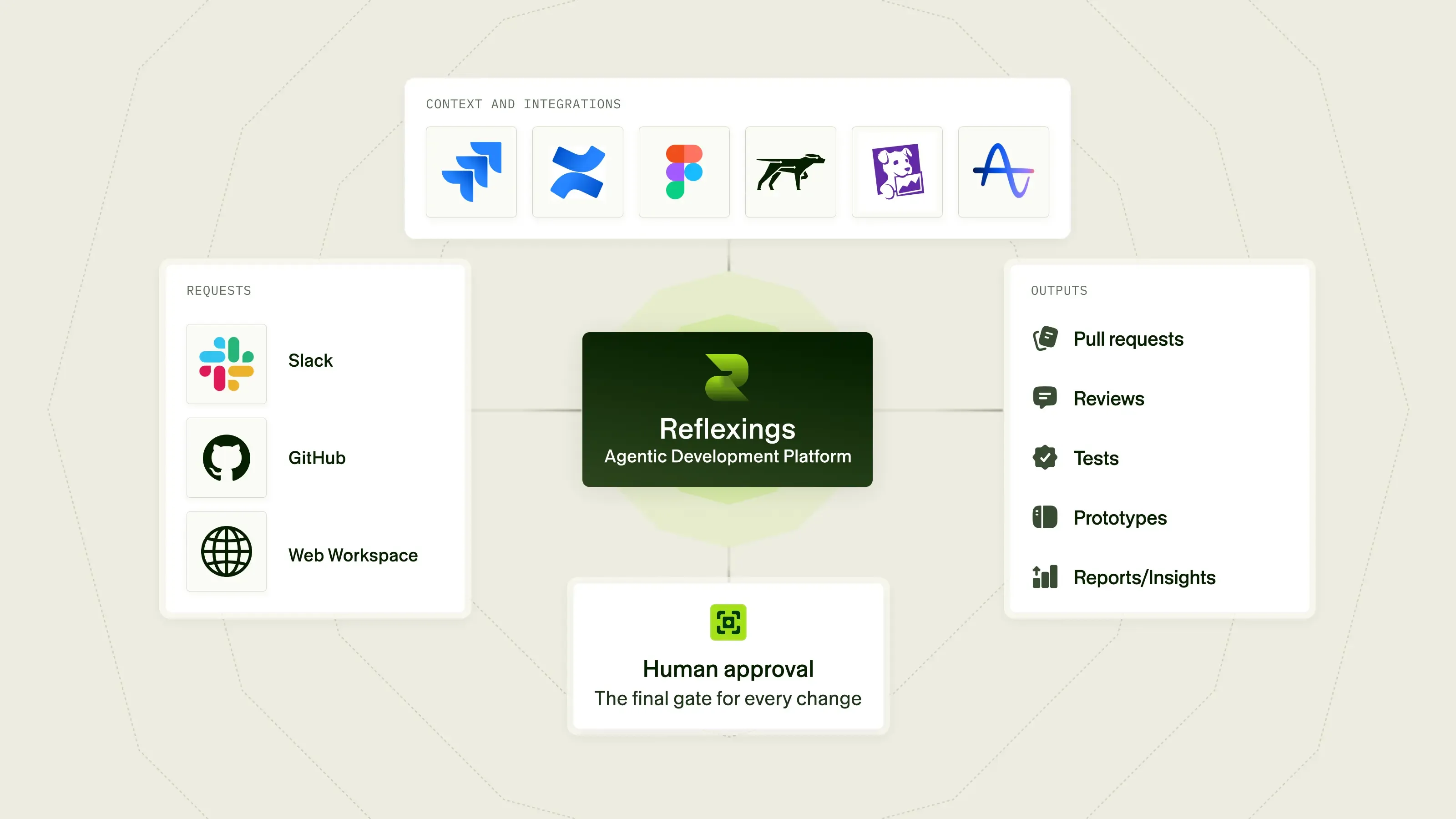Select the Tests checkmark badge icon
This screenshot has height=819, width=1456.
pos(1045,457)
